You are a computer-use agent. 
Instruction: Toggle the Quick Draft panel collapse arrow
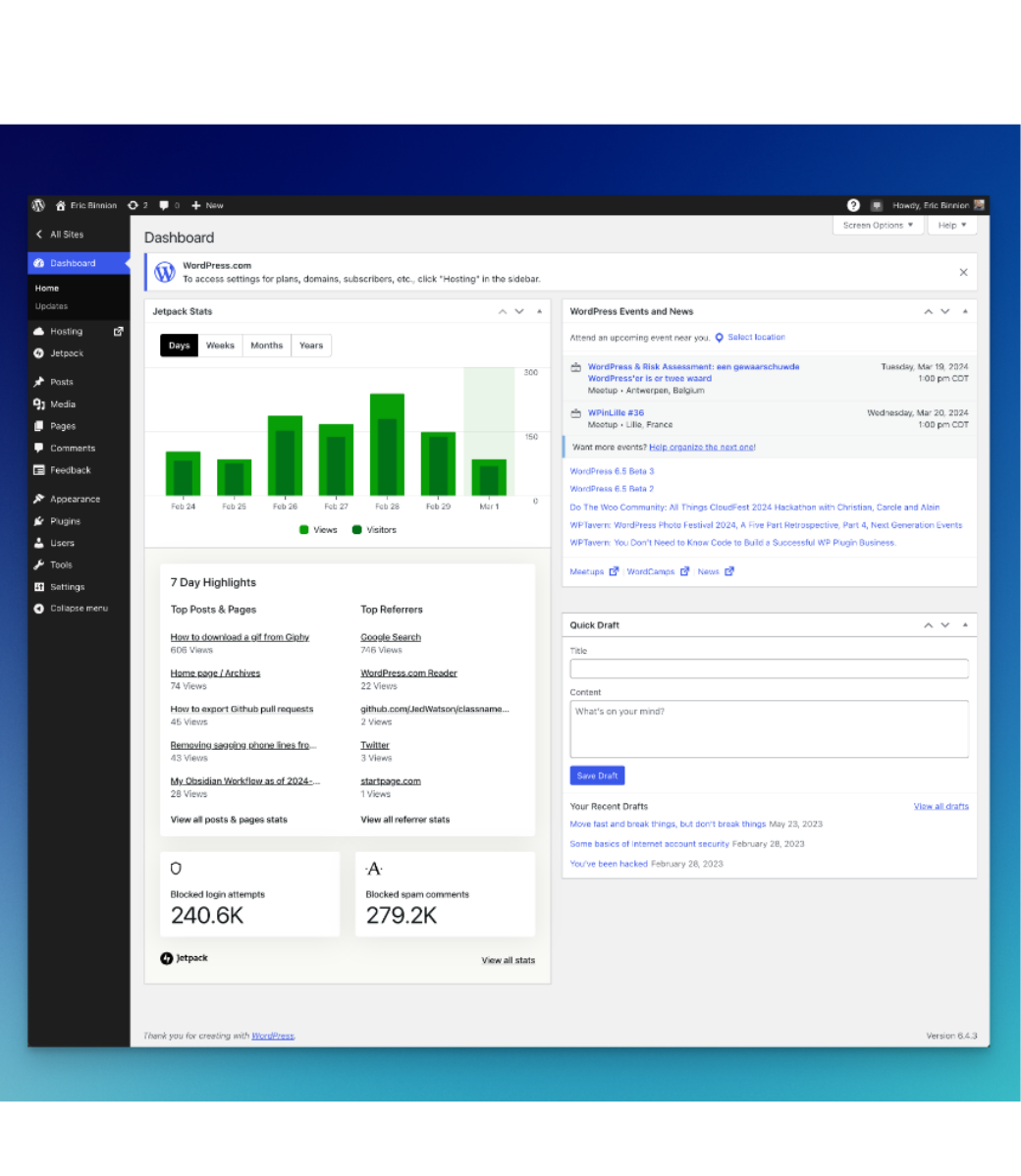[x=965, y=625]
